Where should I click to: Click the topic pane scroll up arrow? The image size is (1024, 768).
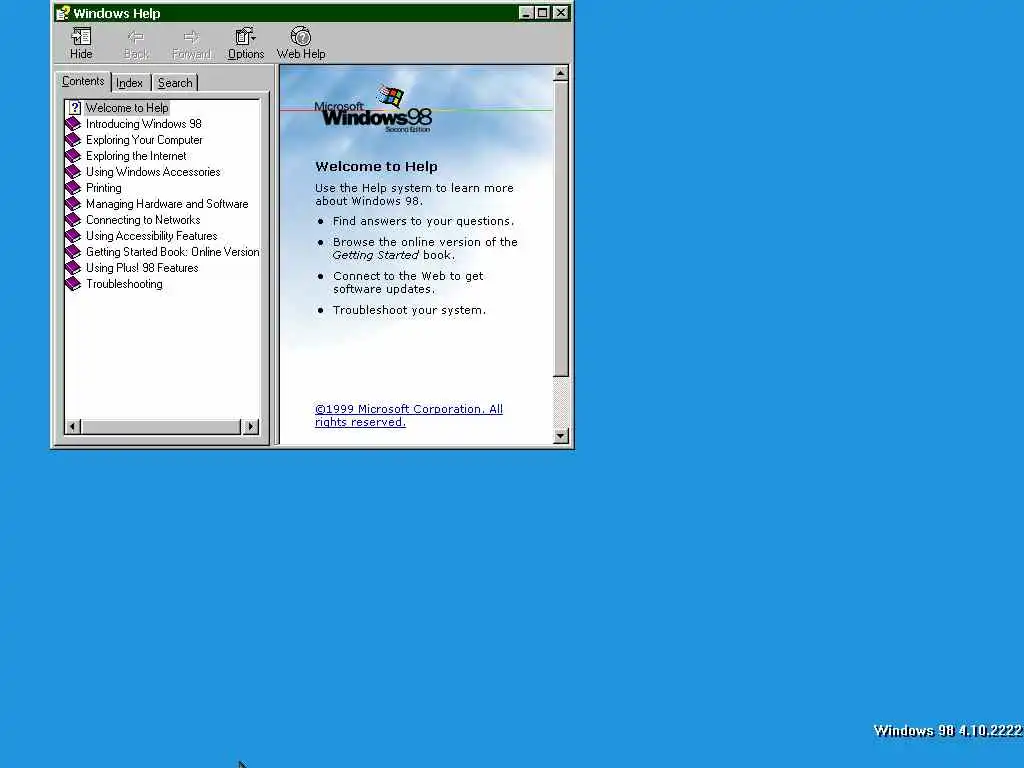coord(560,74)
